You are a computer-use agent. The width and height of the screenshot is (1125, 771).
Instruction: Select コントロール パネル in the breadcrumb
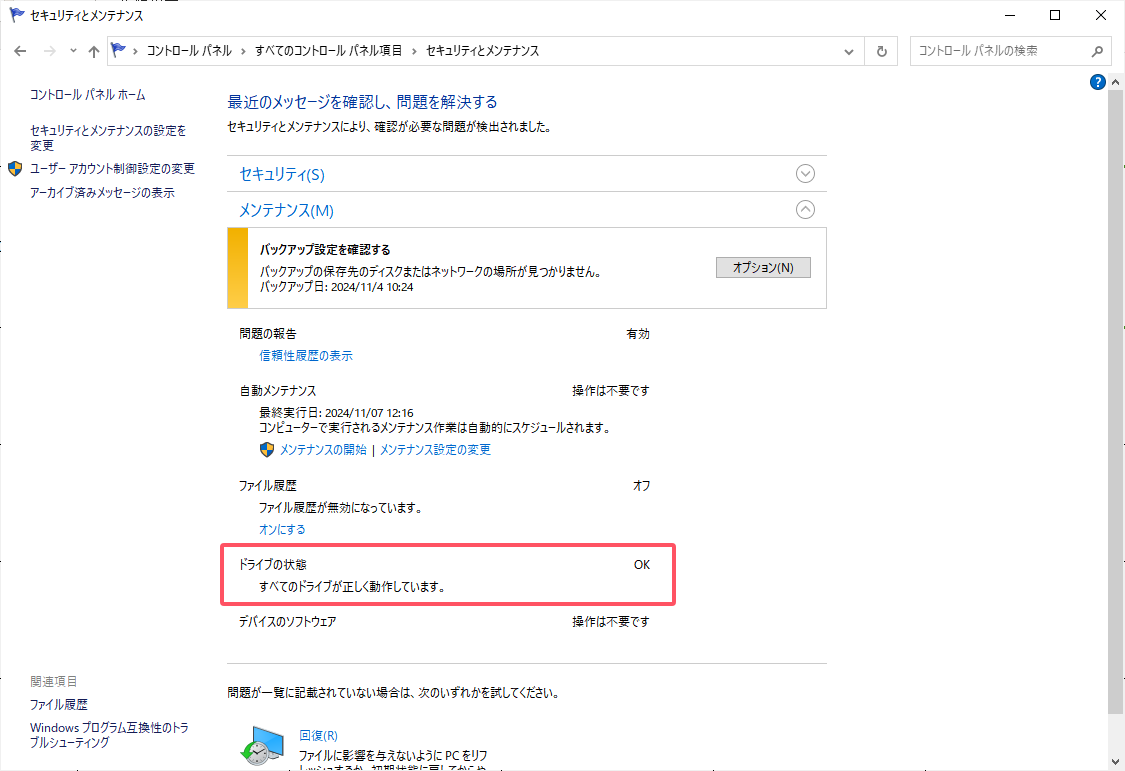pos(188,51)
